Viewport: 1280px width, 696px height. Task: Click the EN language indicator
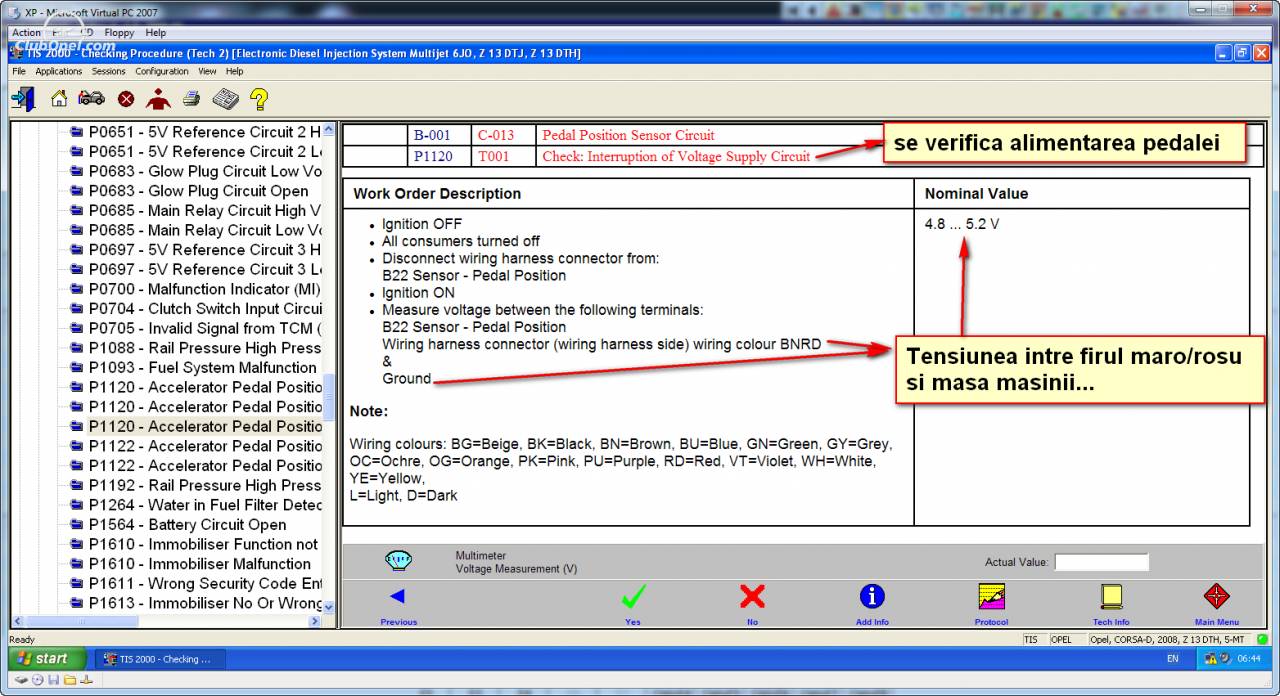tap(1173, 659)
